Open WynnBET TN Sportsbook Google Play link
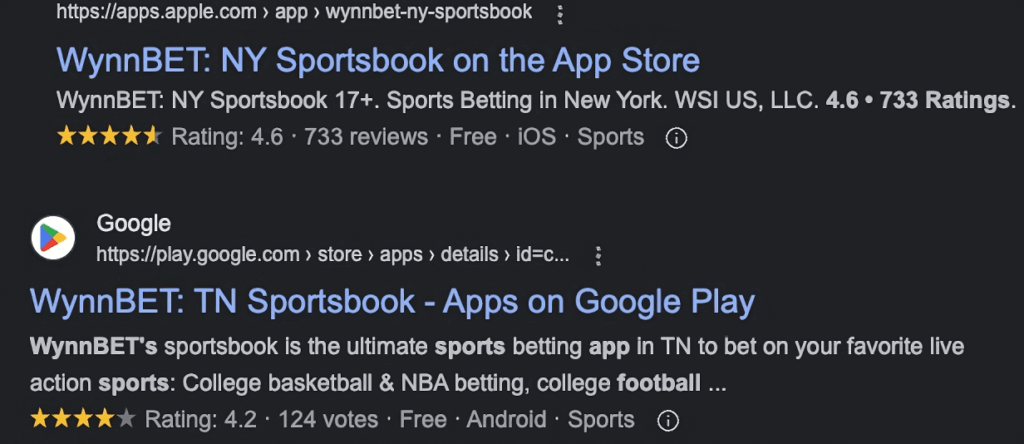Viewport: 1024px width, 444px height. [392, 301]
